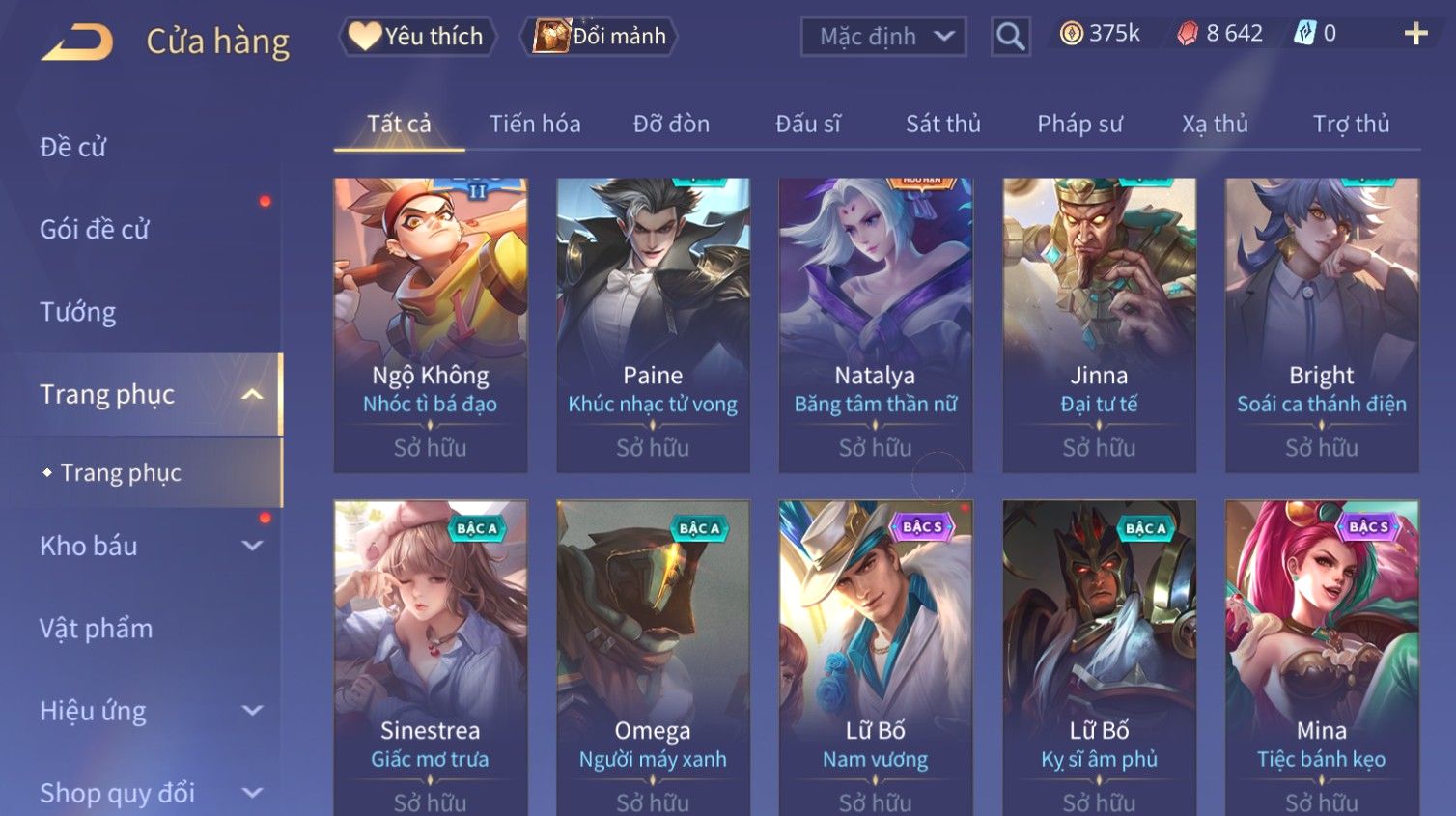Open the Mặc định sort dropdown
Screen dimensions: 1456x816
pyautogui.click(x=883, y=37)
